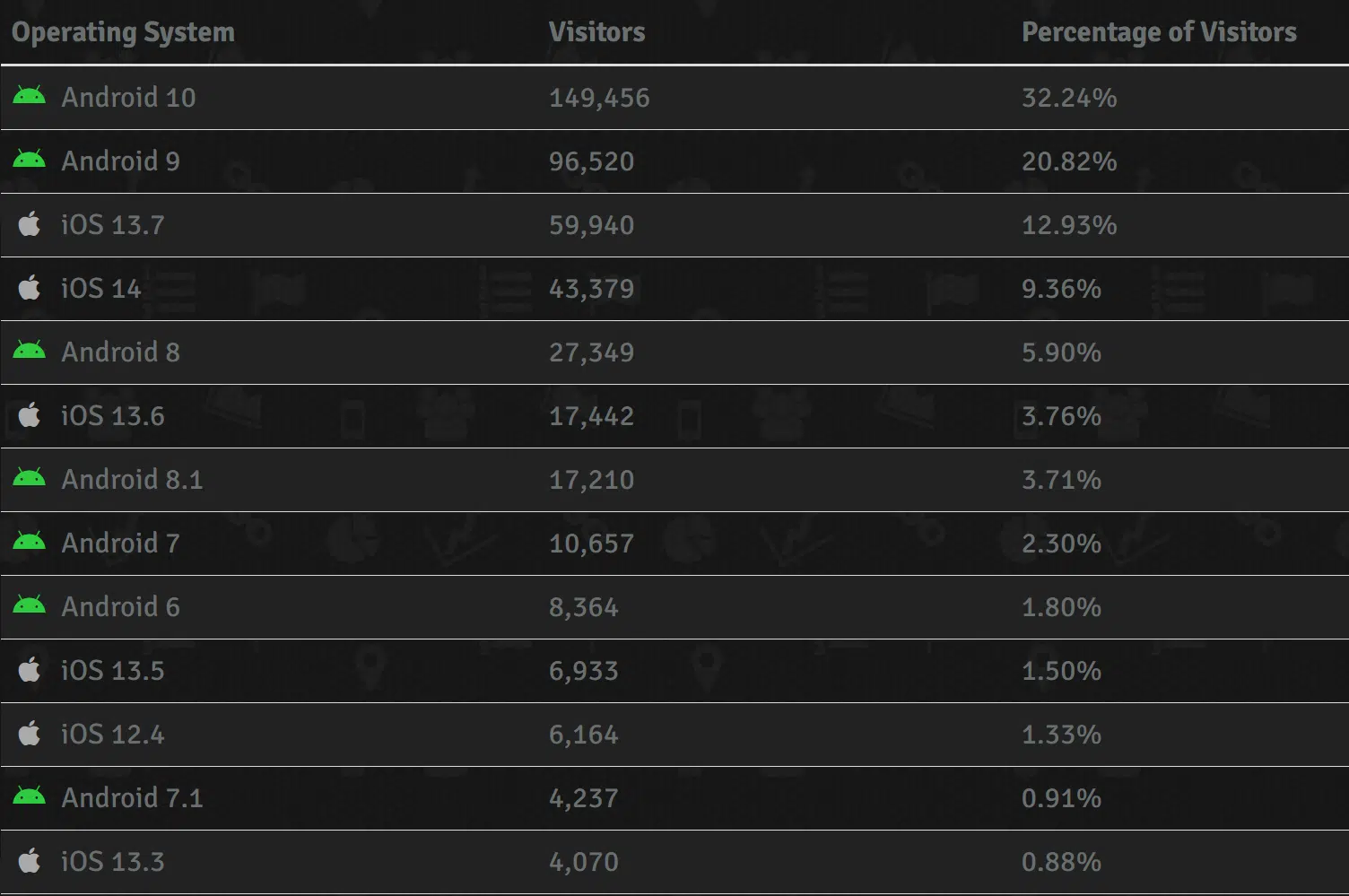Click the Android icon next to Android 9
The image size is (1349, 896).
coord(29,160)
